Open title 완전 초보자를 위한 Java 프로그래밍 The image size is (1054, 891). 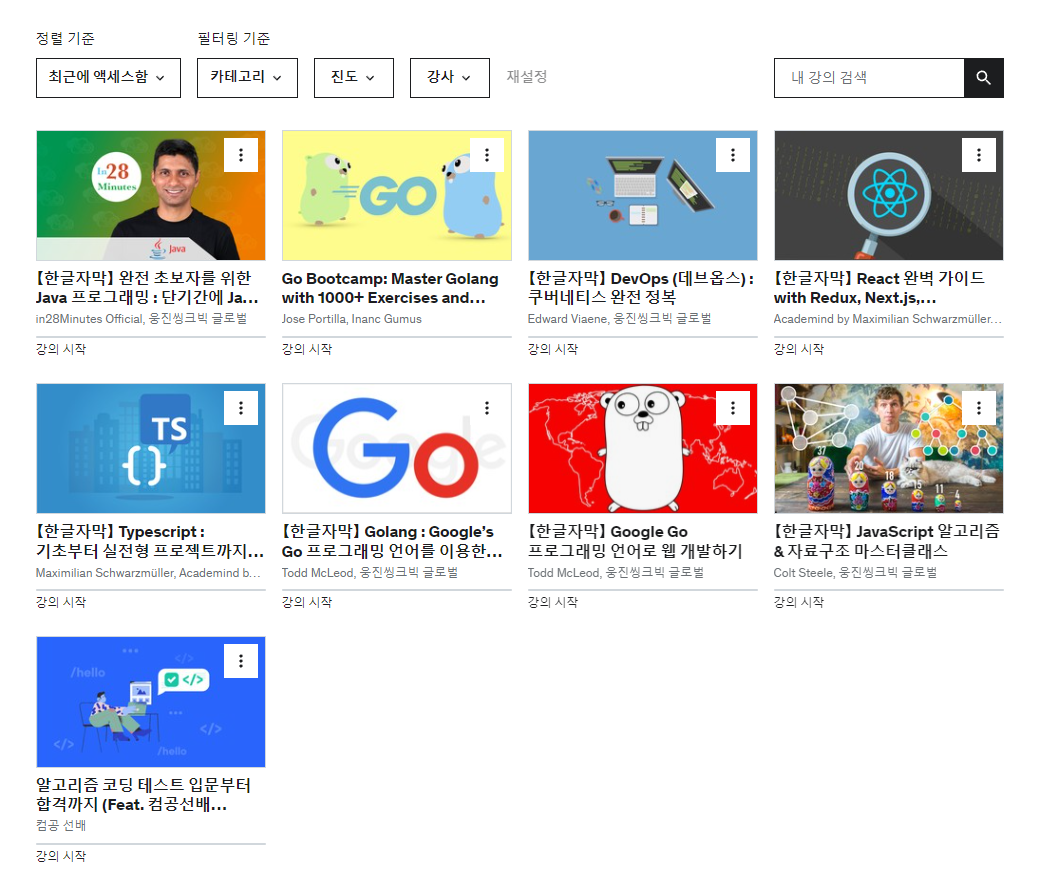[x=147, y=288]
